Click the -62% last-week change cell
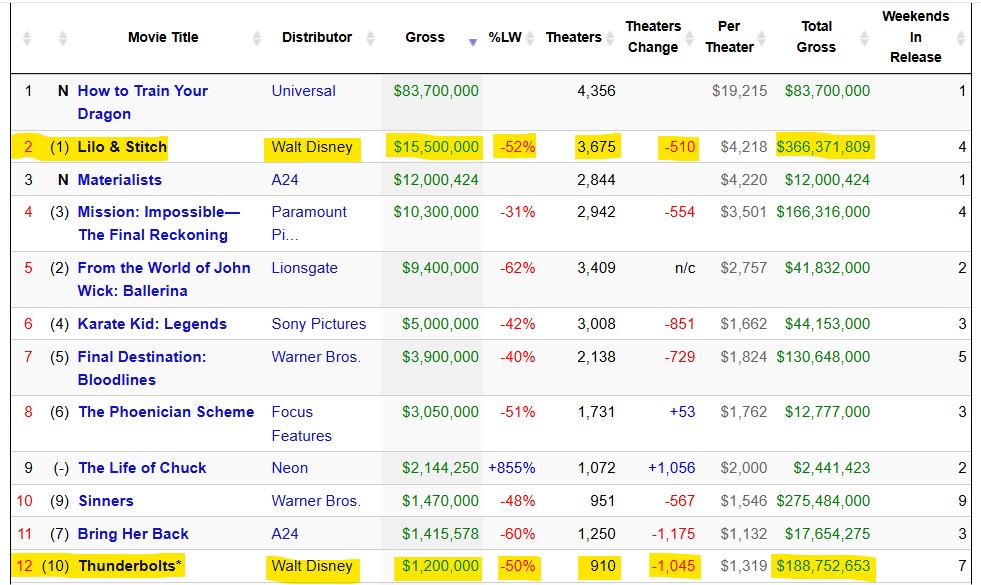The height and width of the screenshot is (585, 981). [x=517, y=268]
